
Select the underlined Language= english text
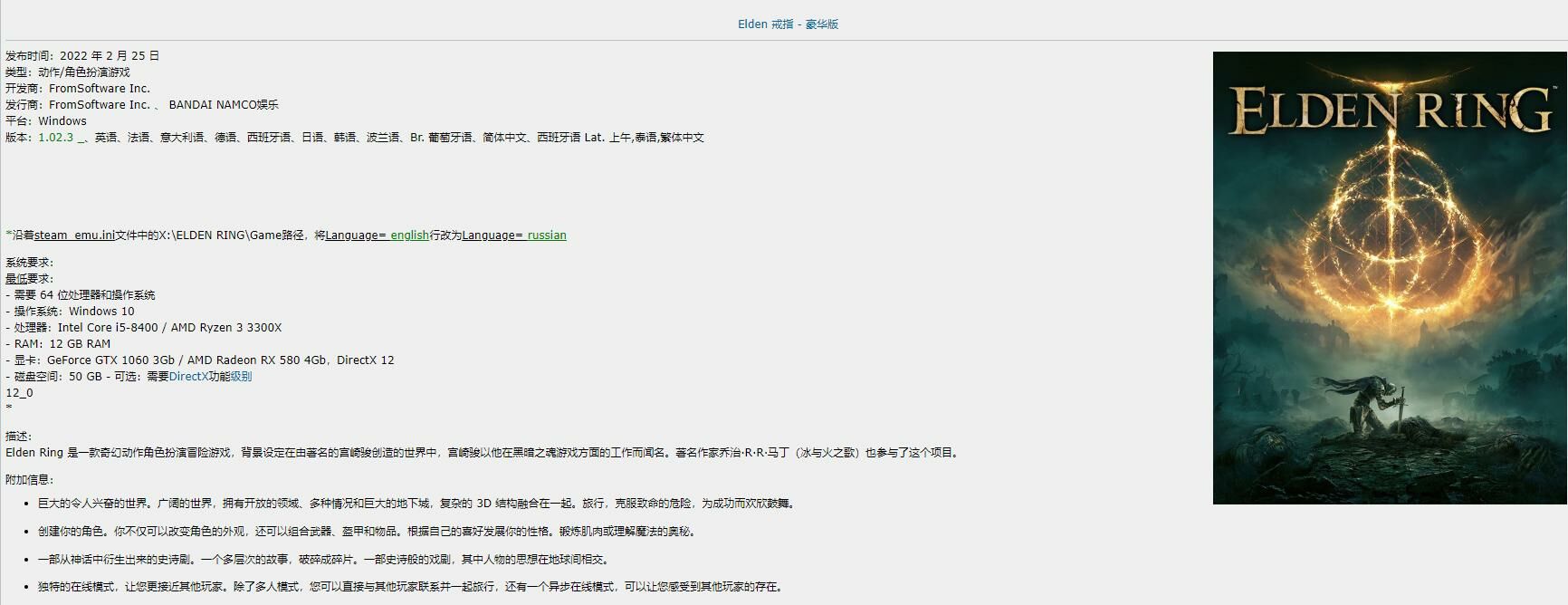(377, 235)
